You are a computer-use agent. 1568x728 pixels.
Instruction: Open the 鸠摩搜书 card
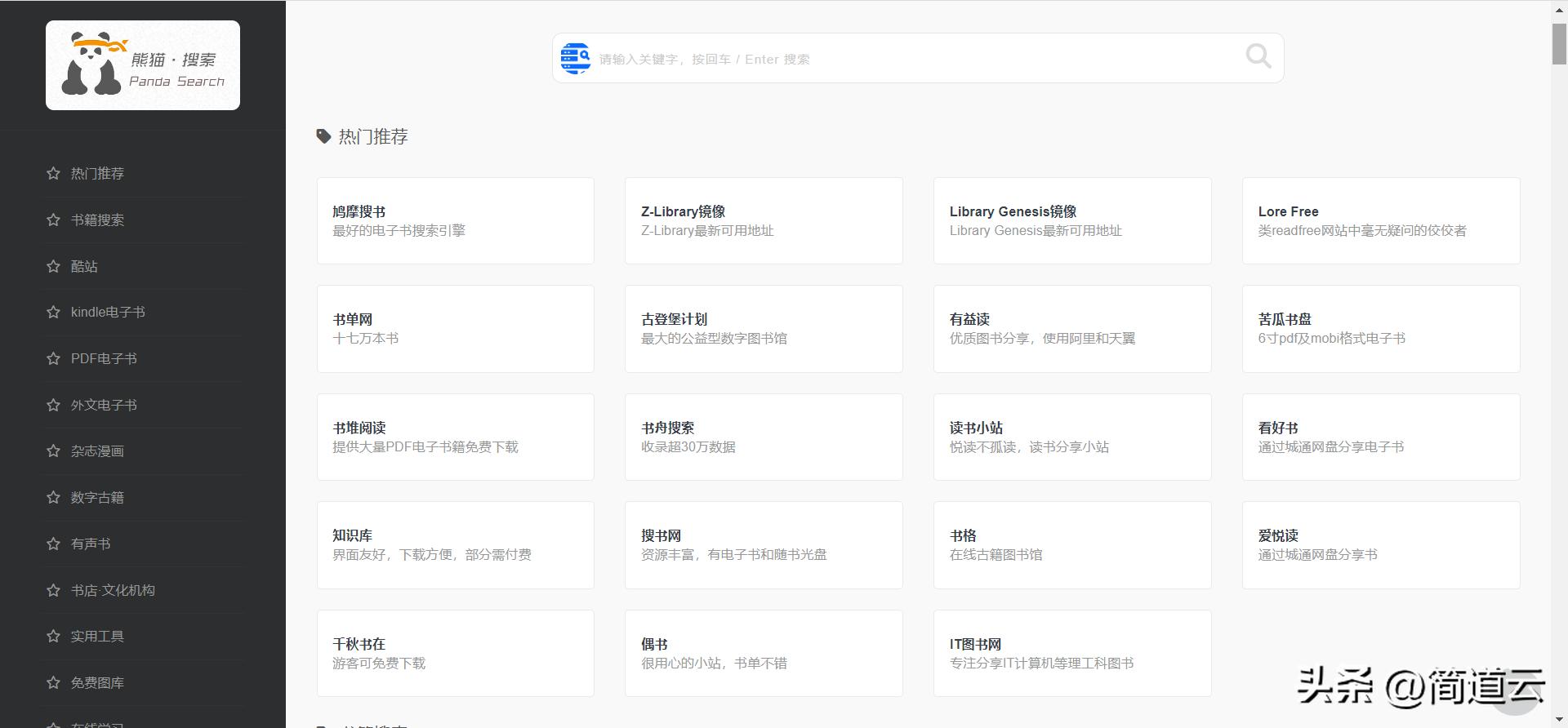click(x=456, y=220)
